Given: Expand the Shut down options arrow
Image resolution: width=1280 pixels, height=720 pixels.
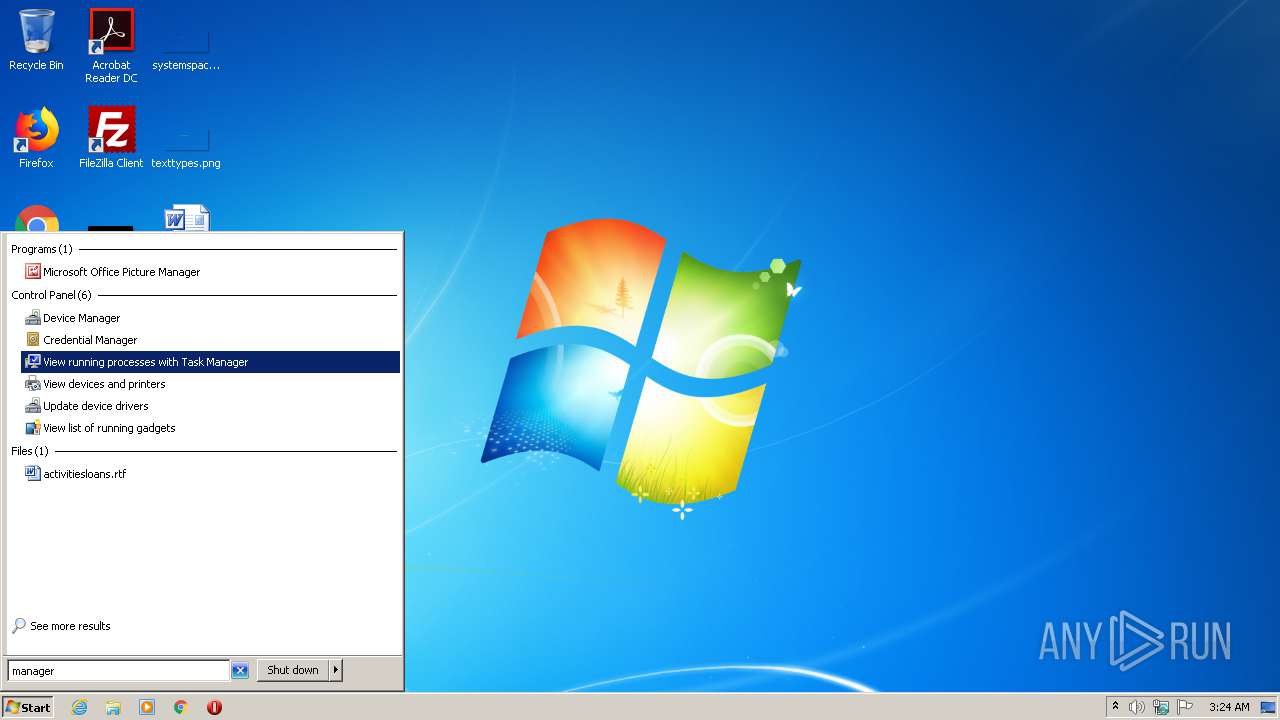Looking at the screenshot, I should click(336, 670).
